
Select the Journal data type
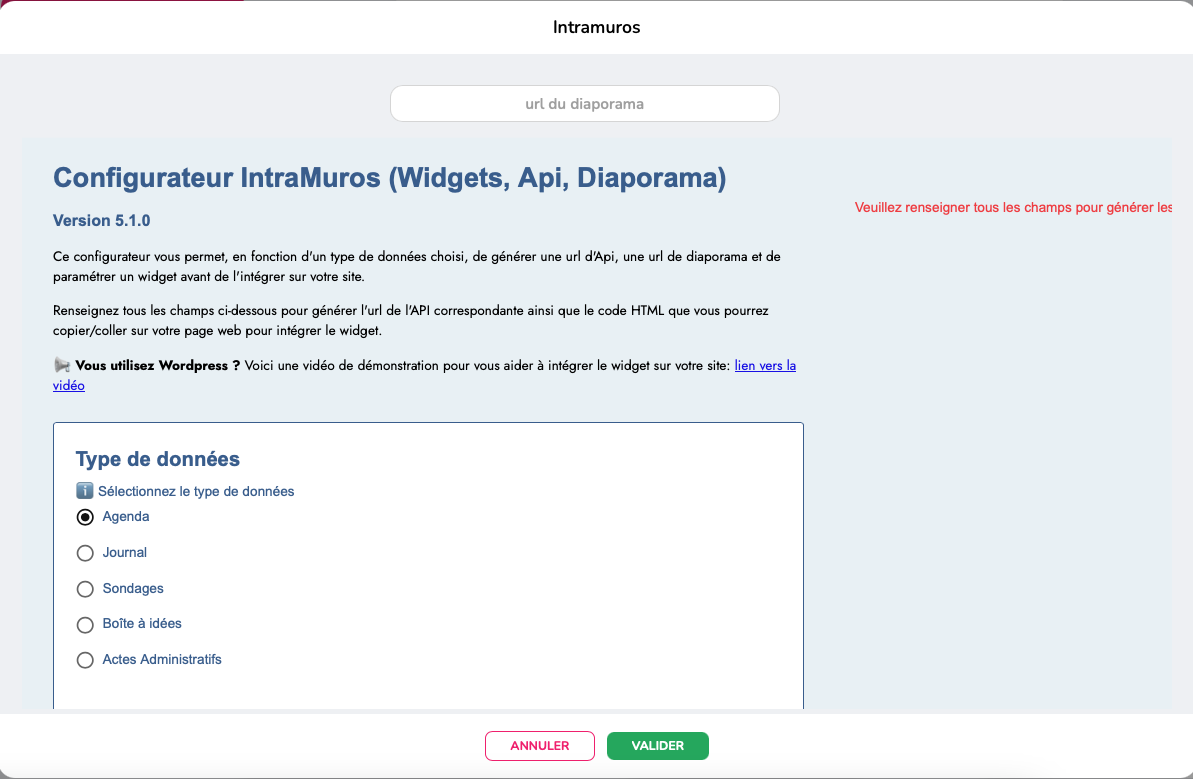85,553
